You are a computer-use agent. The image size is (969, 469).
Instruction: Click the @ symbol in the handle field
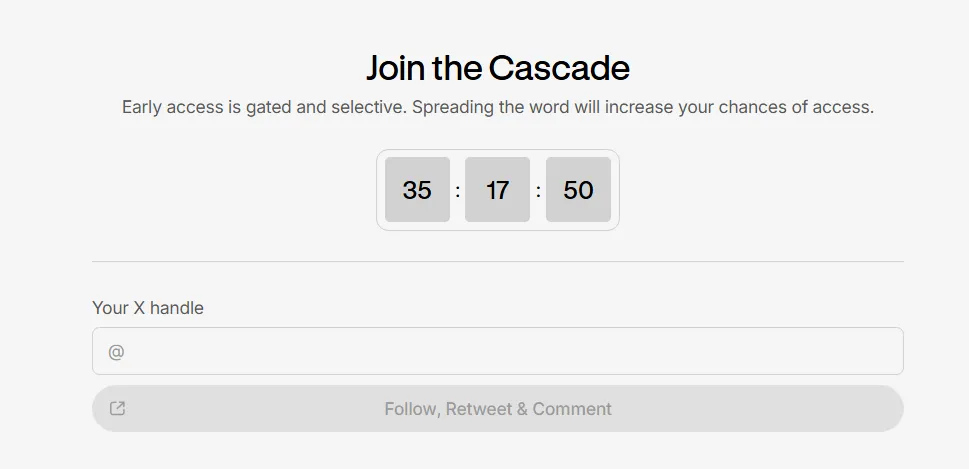[x=116, y=352]
